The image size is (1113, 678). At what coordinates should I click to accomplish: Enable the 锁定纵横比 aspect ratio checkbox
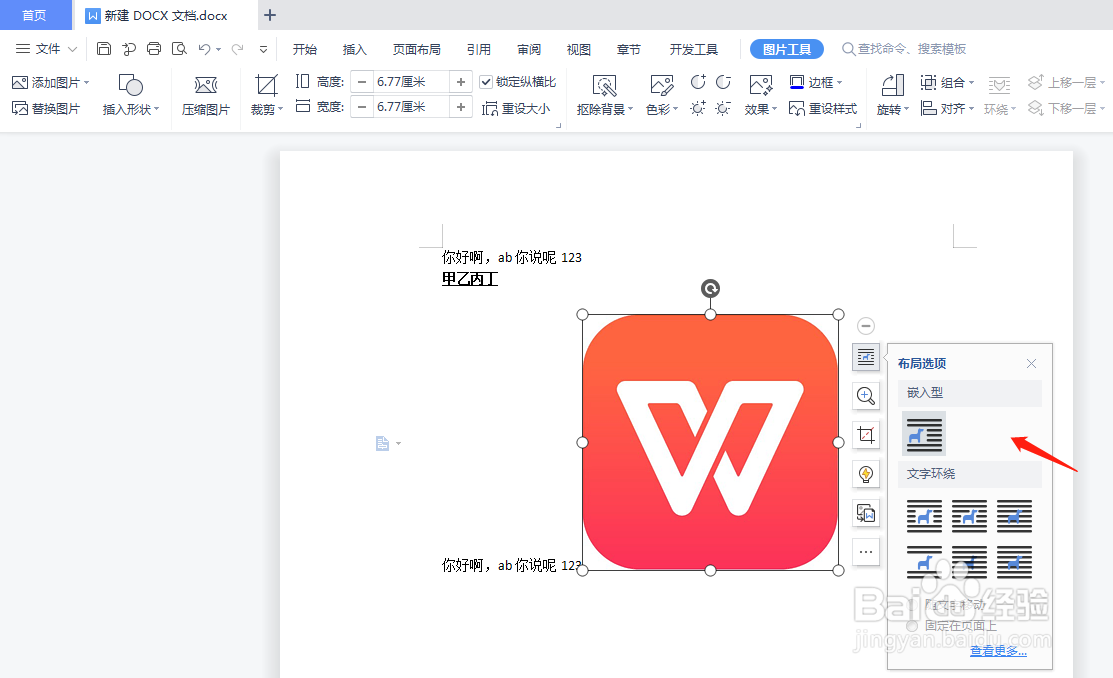(489, 82)
